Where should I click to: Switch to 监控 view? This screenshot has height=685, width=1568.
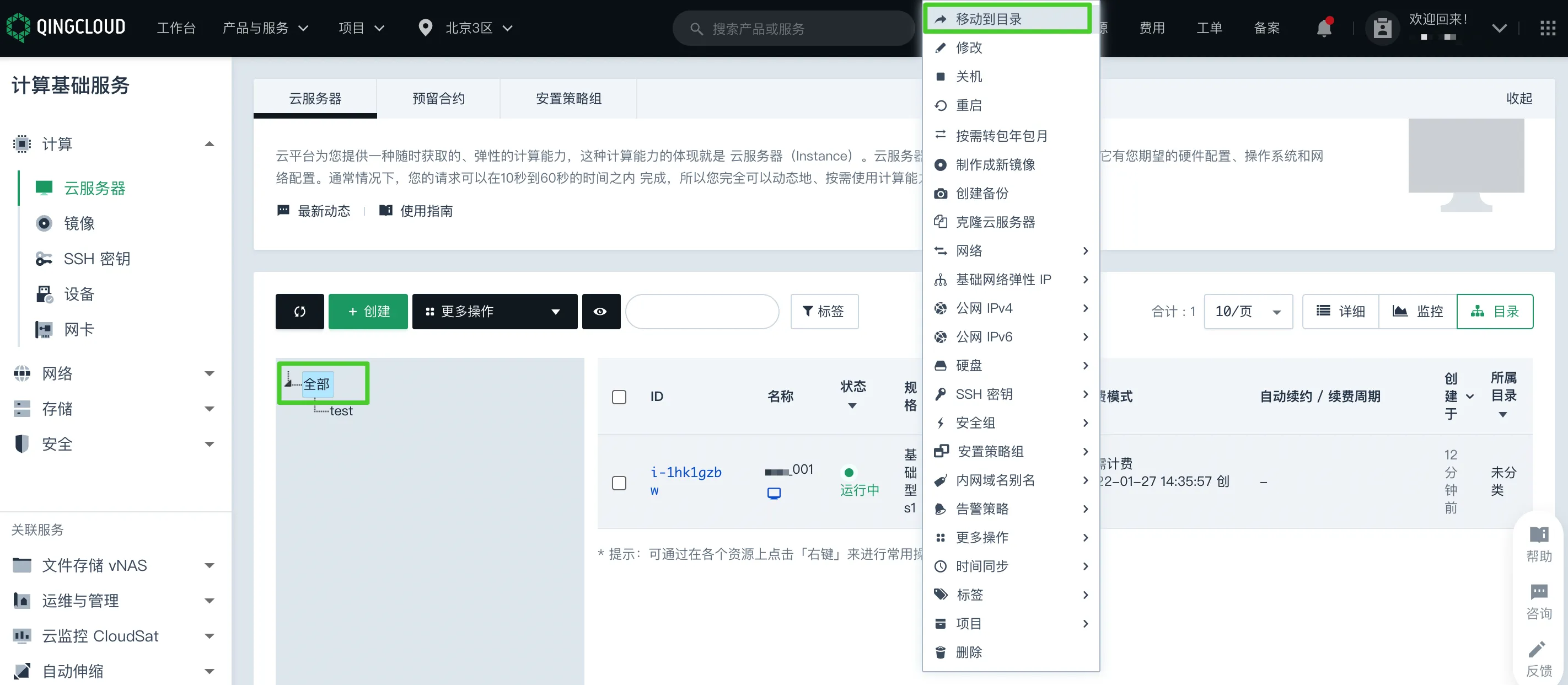coord(1417,311)
